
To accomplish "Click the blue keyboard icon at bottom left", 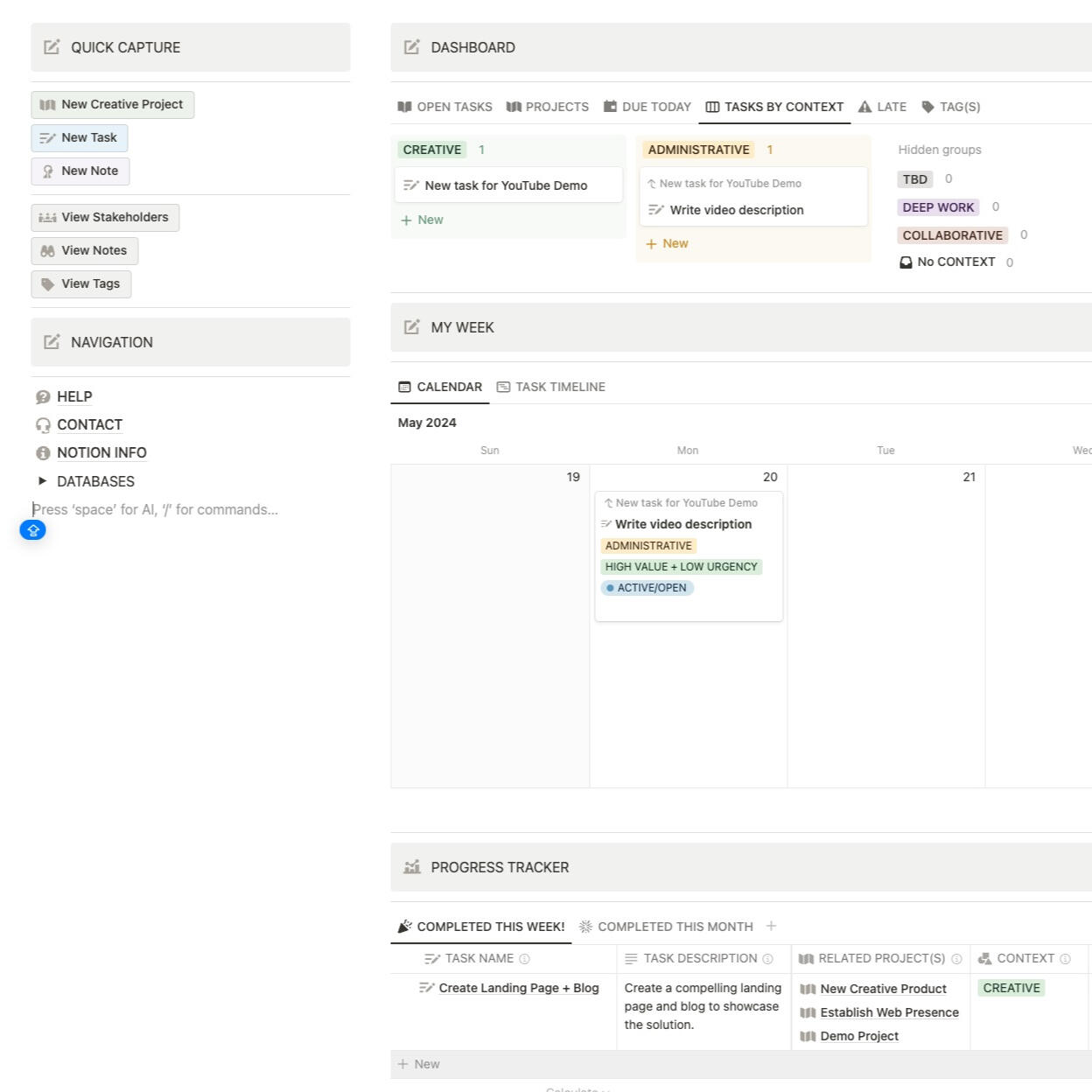I will [x=32, y=529].
